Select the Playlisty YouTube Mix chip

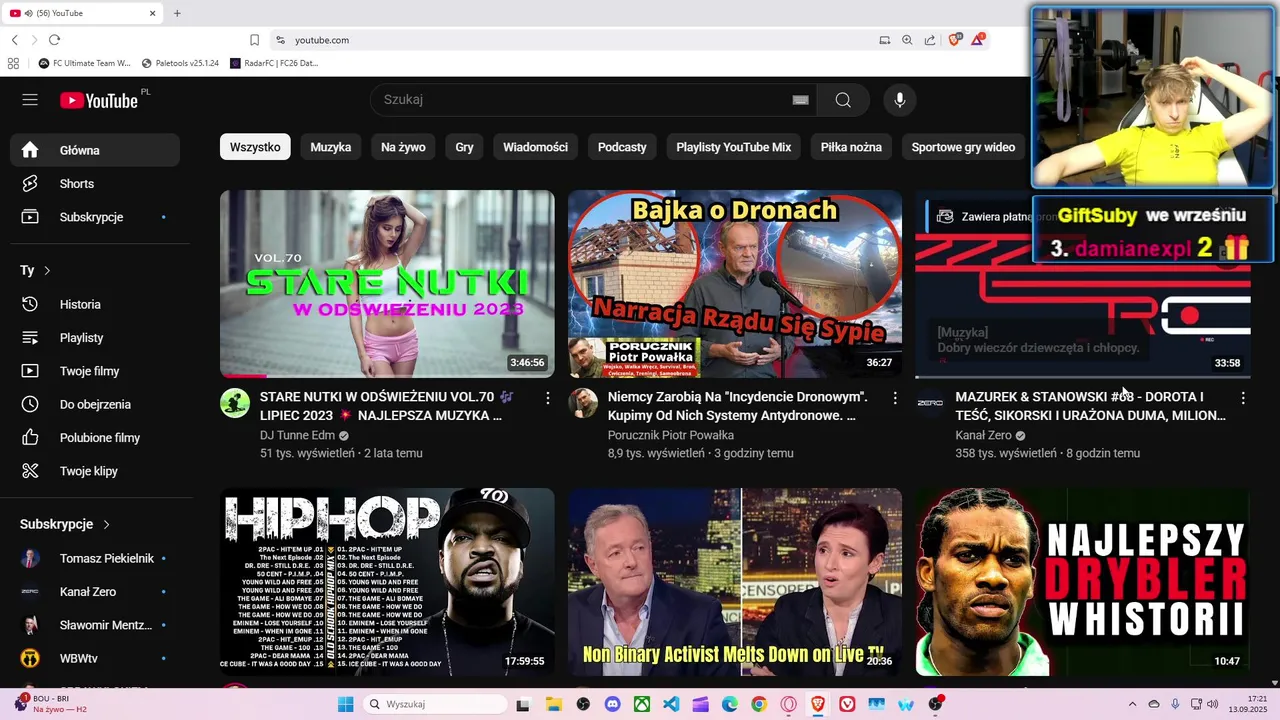[x=733, y=147]
